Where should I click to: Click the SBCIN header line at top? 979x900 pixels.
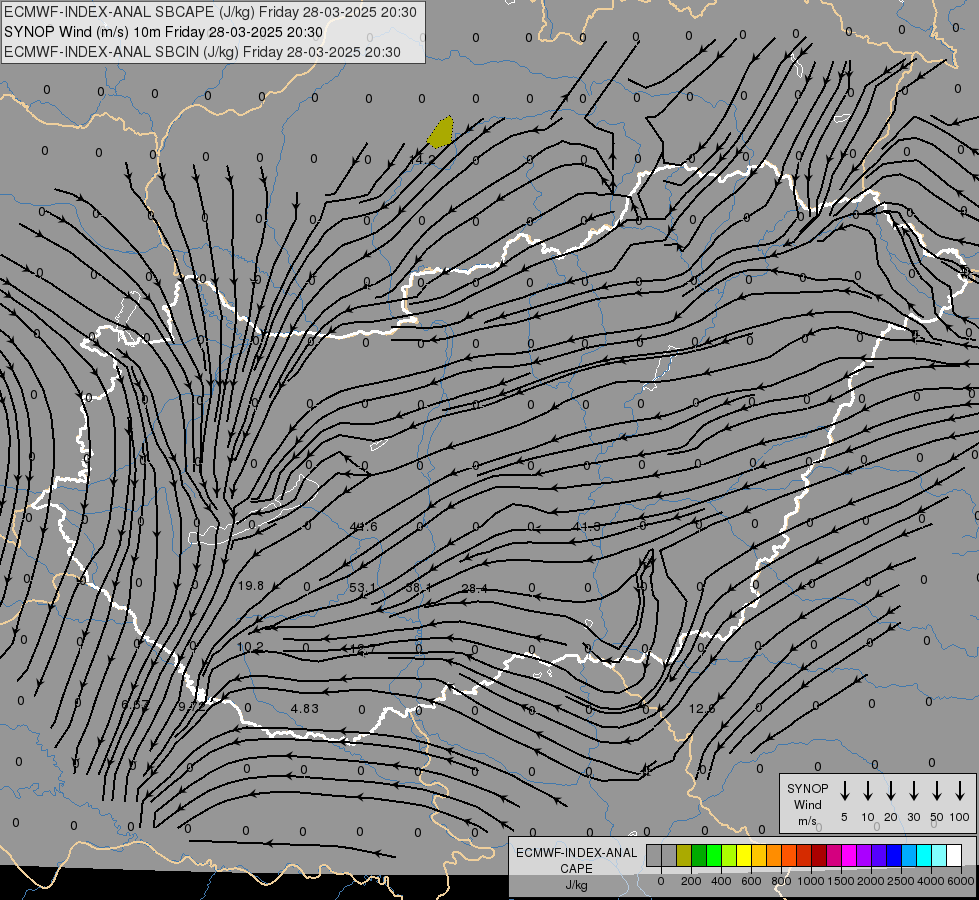pyautogui.click(x=202, y=52)
